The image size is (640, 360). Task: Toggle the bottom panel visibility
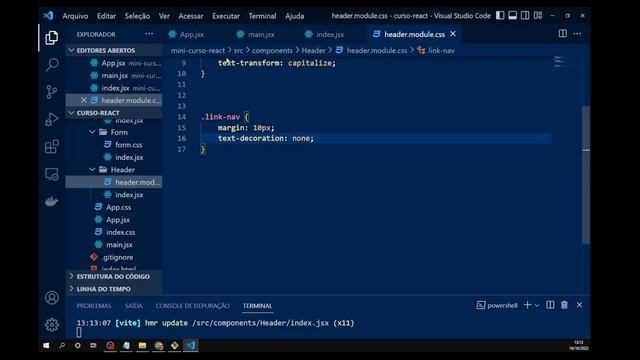pyautogui.click(x=513, y=16)
